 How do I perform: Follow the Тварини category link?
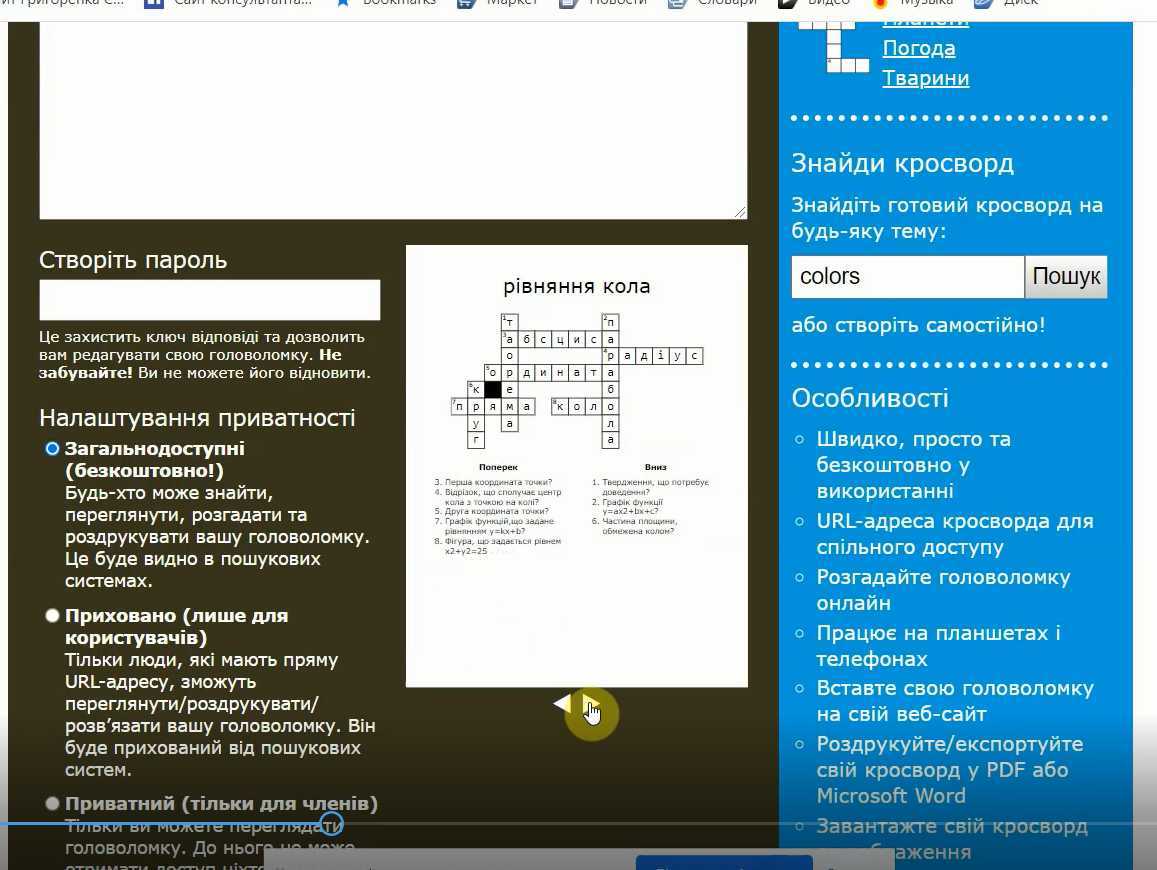click(925, 78)
